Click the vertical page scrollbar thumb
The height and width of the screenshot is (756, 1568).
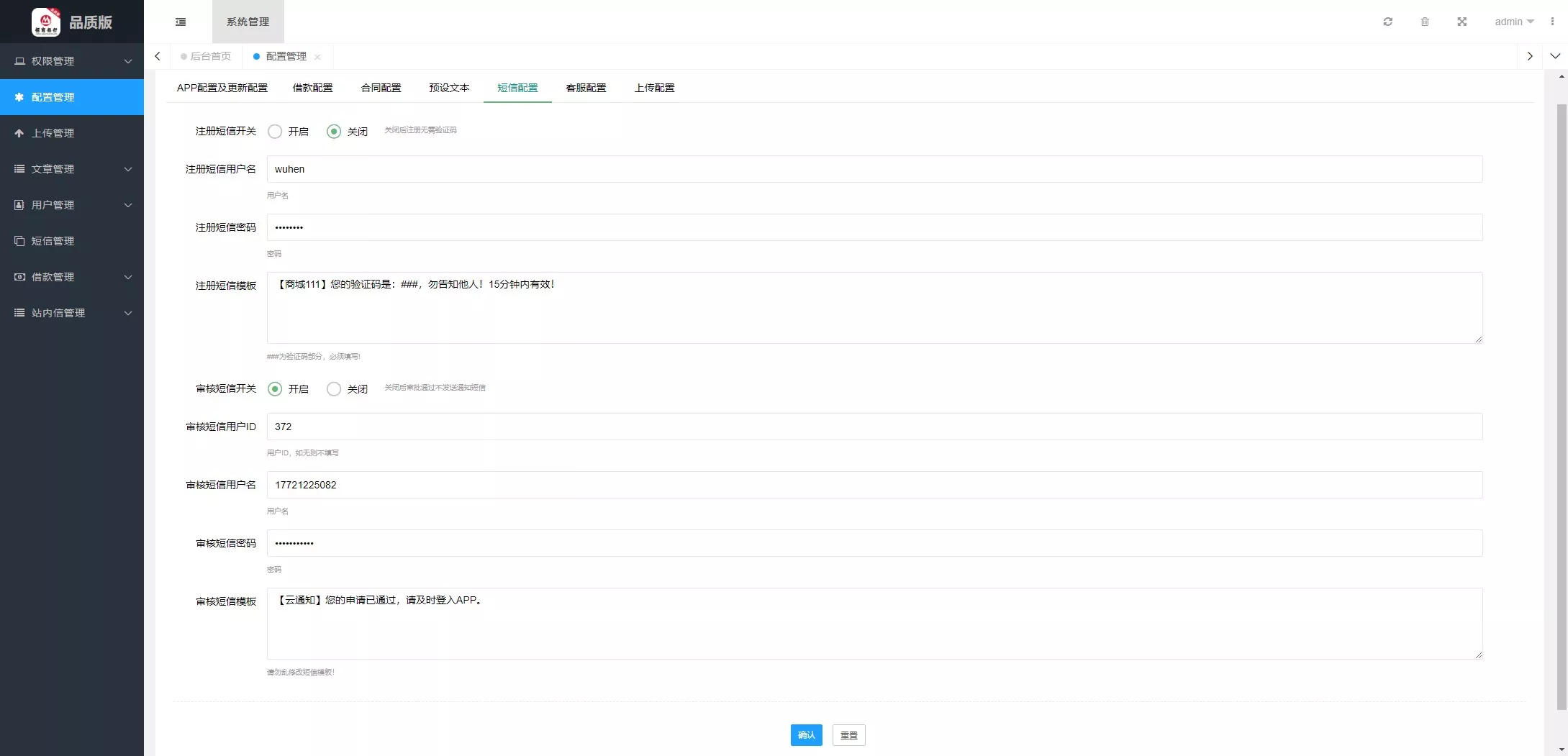pyautogui.click(x=1562, y=403)
